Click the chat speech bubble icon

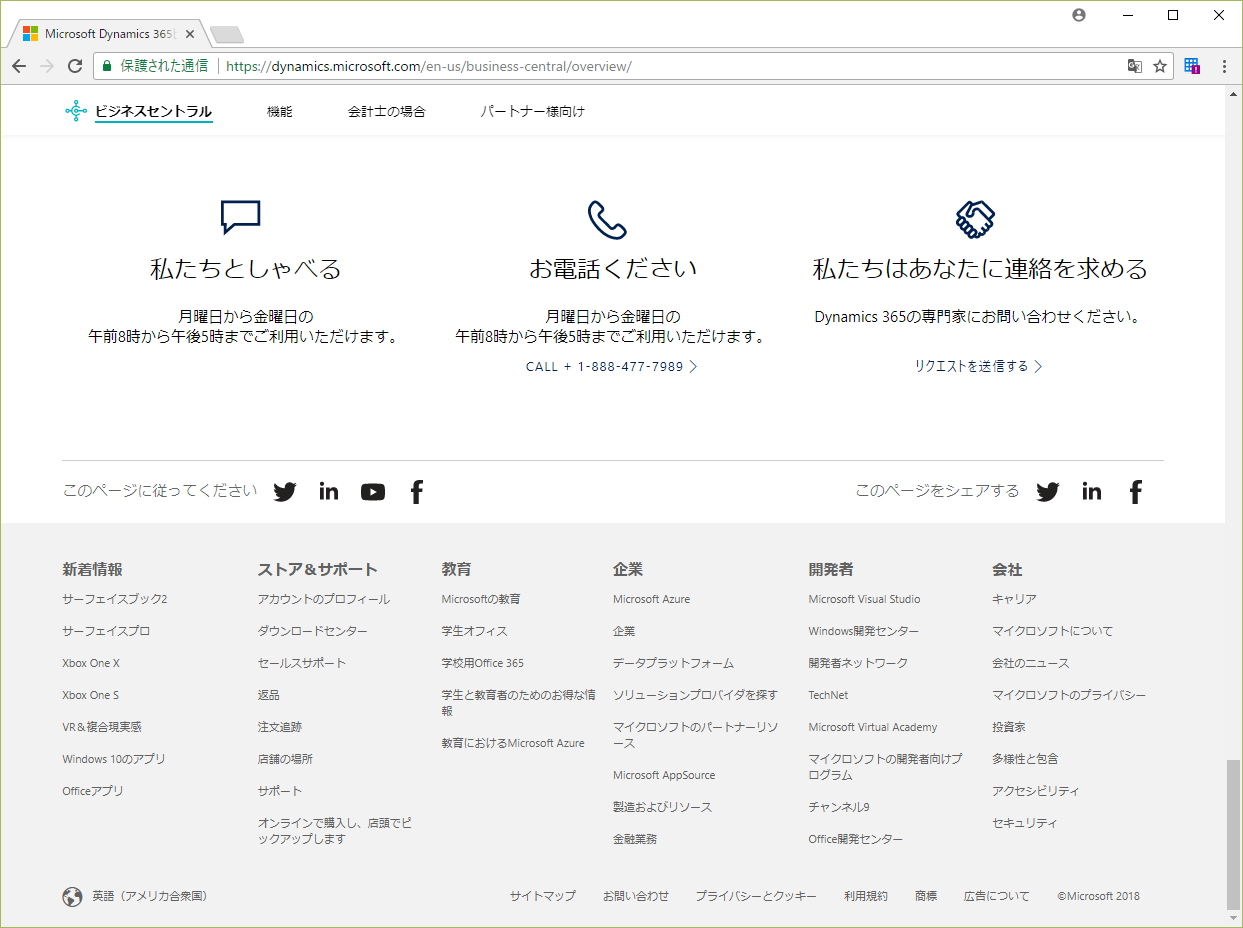click(240, 217)
